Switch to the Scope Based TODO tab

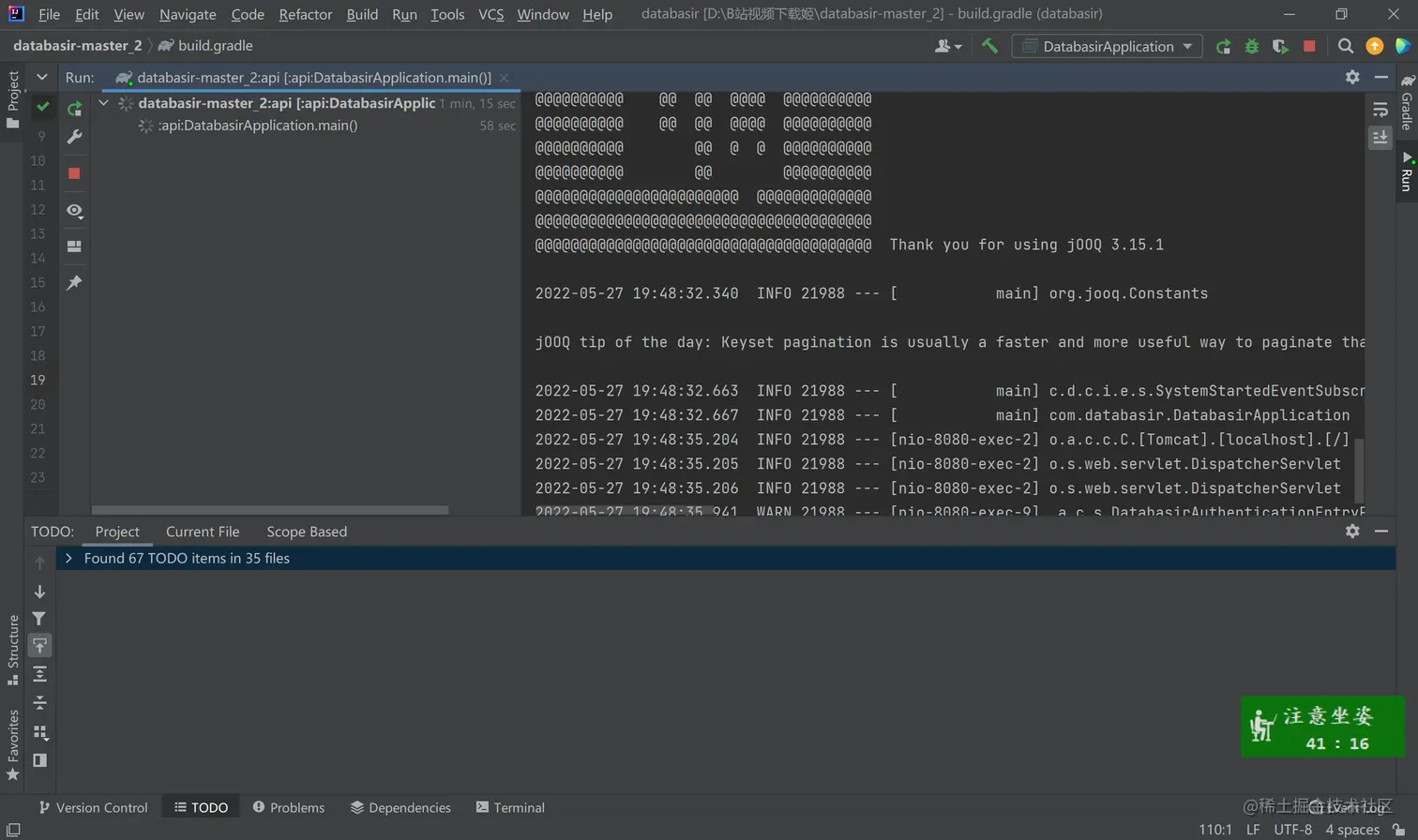pos(307,532)
